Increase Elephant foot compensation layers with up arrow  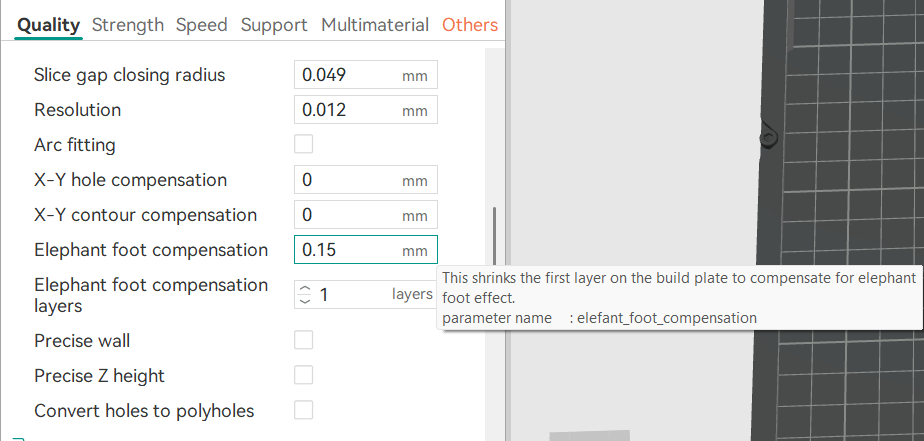(305, 288)
